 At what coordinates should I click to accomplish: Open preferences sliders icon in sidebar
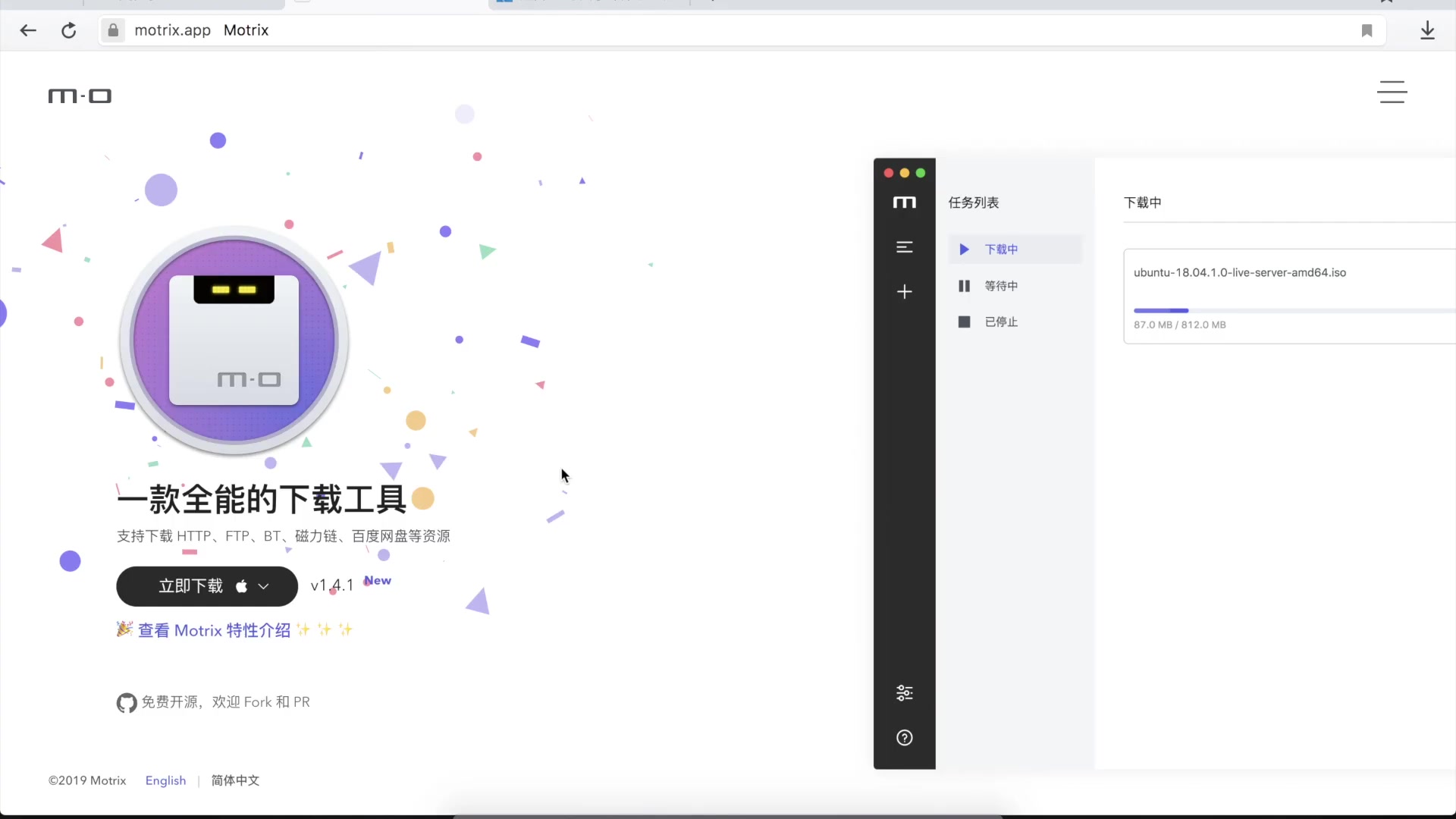pyautogui.click(x=904, y=693)
